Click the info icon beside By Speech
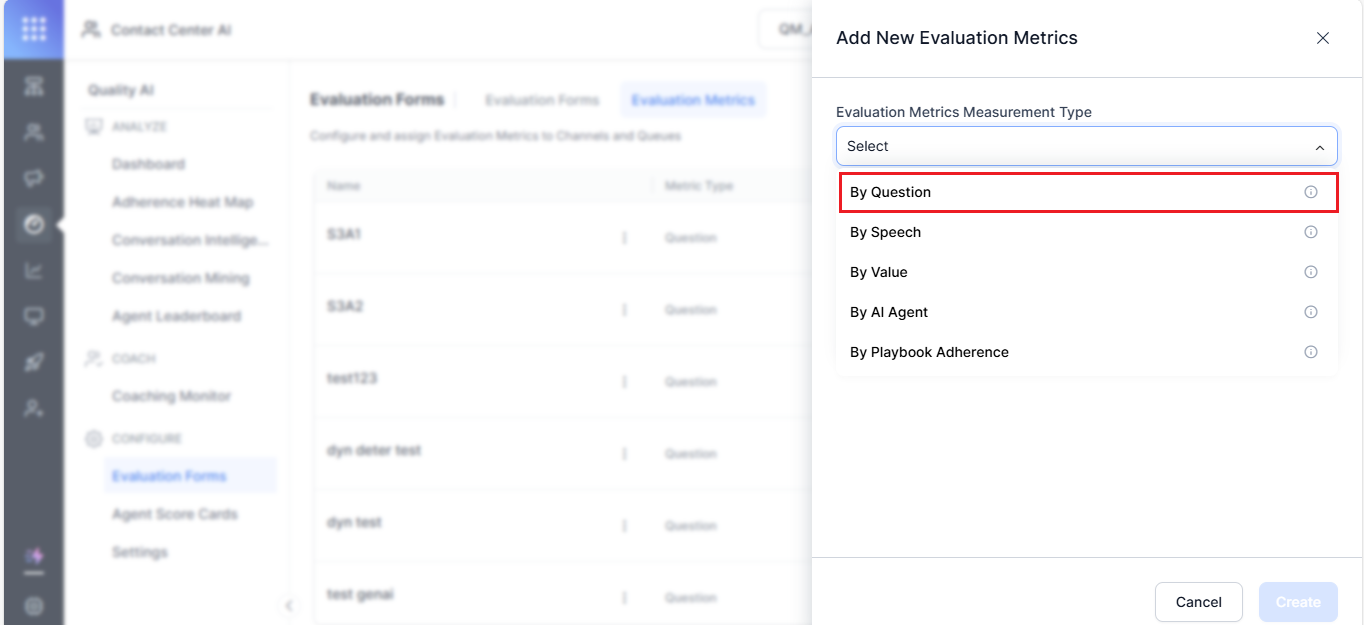Viewport: 1364px width, 625px height. (1310, 232)
